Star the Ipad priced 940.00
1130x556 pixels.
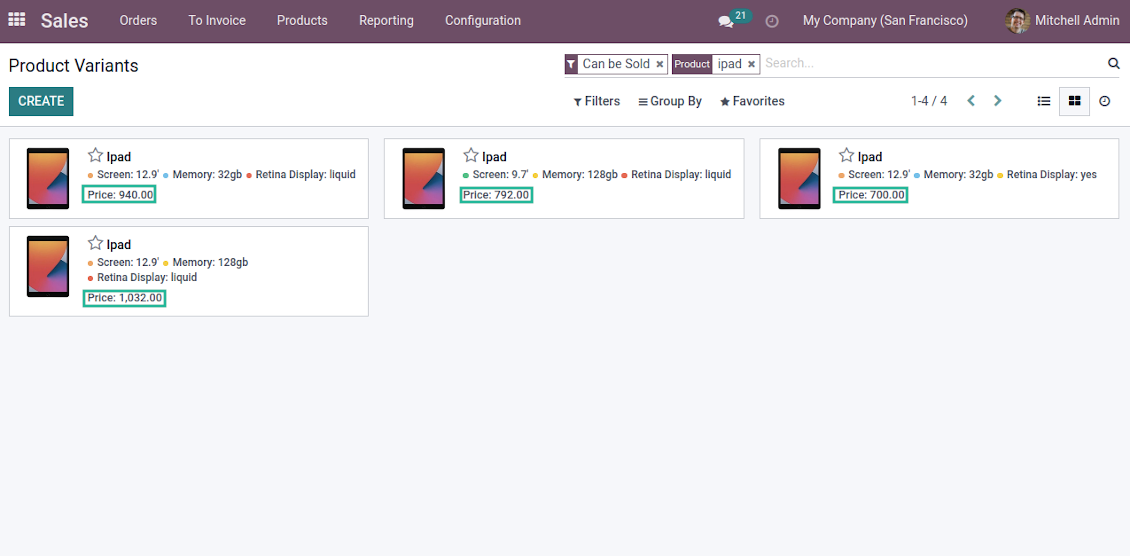tap(95, 156)
